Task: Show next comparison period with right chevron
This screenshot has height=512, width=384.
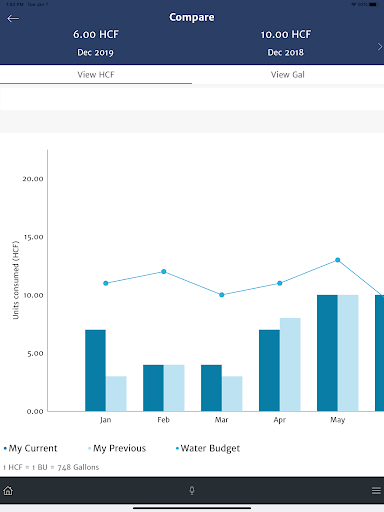Action: (380, 47)
